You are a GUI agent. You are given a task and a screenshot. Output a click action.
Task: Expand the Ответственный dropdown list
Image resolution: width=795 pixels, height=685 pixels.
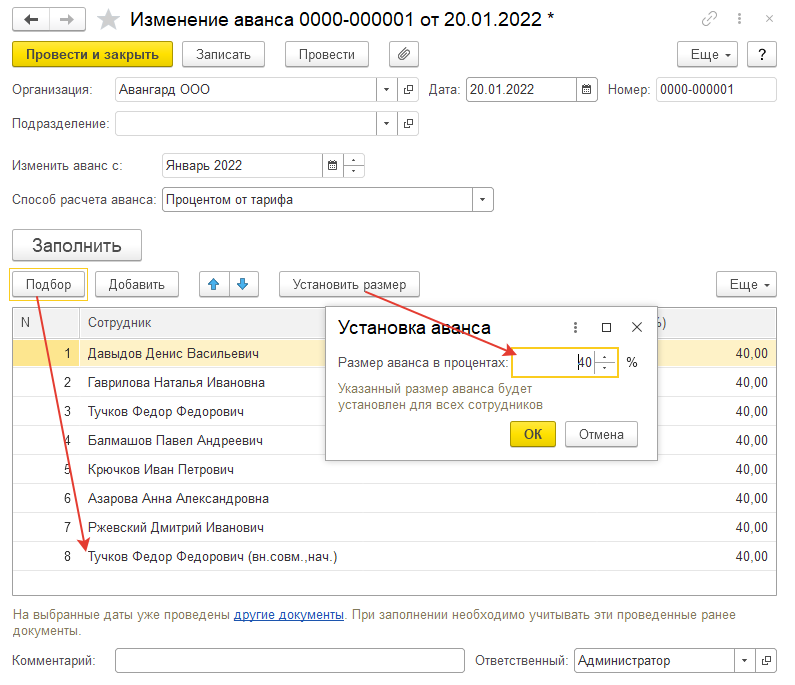[745, 661]
